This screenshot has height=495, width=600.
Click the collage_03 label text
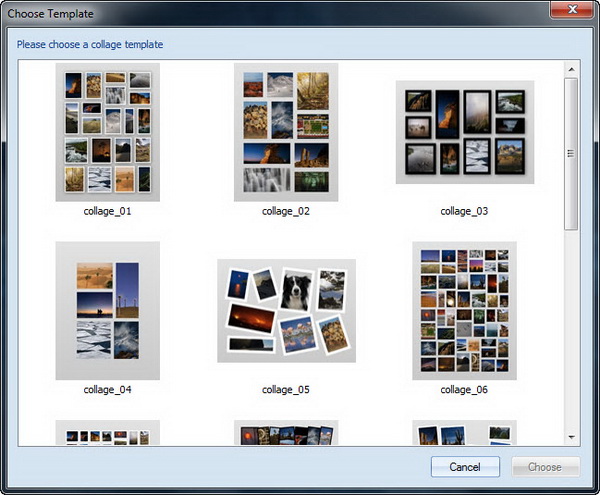click(464, 211)
